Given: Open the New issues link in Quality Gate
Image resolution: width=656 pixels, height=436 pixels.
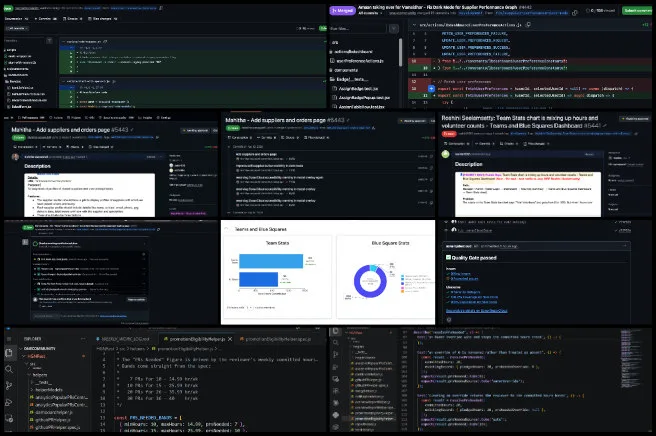Looking at the screenshot, I should pyautogui.click(x=460, y=274).
